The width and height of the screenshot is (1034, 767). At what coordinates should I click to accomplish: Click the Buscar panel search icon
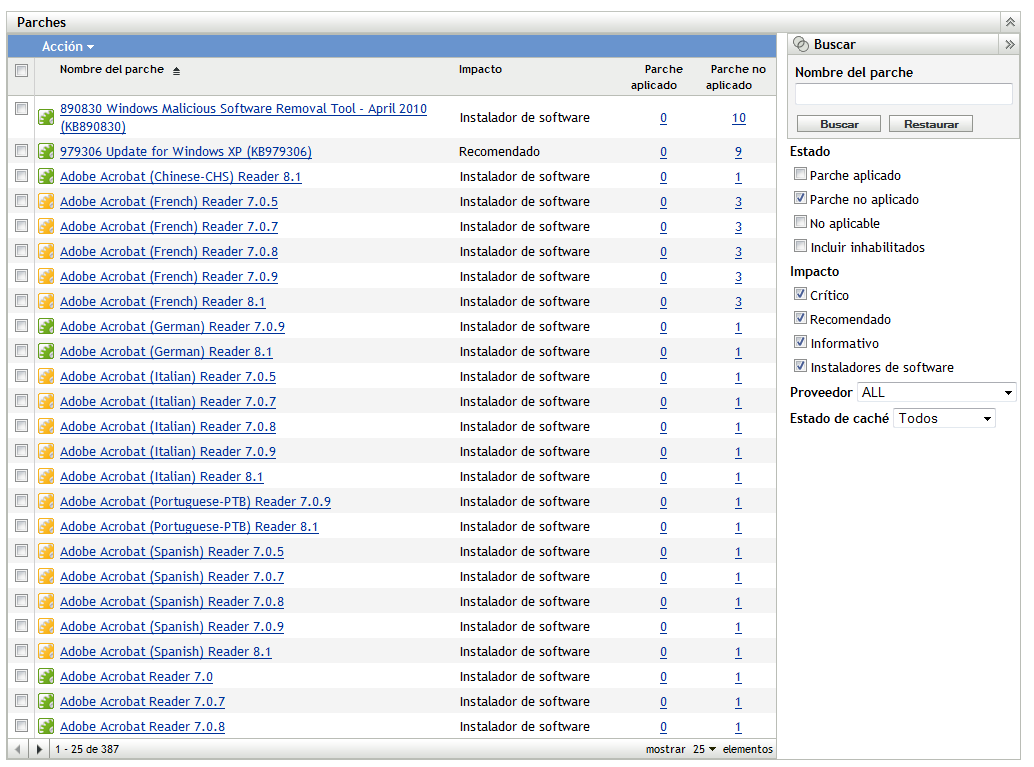801,44
